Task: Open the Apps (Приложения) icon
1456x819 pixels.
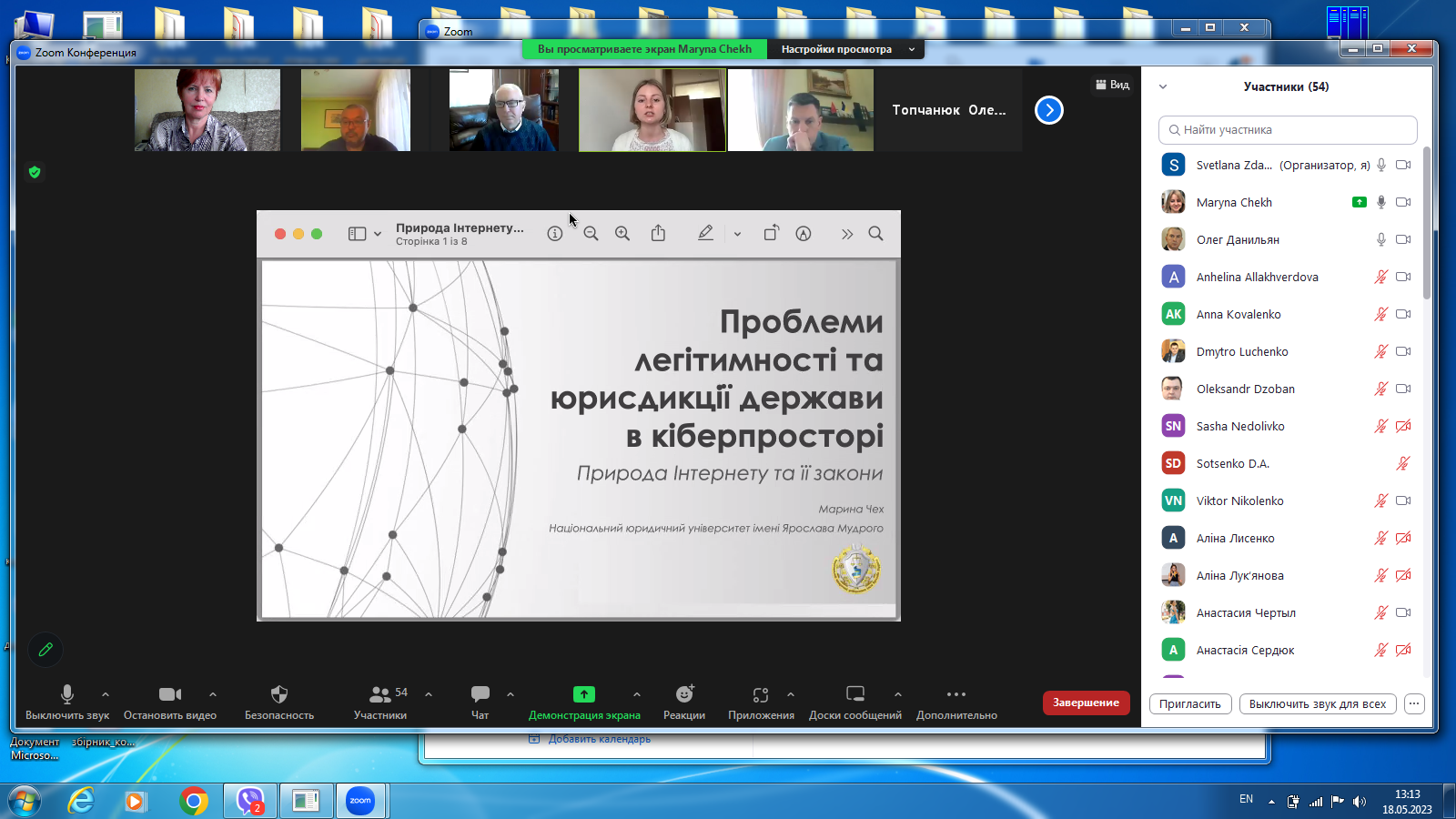Action: (x=761, y=694)
